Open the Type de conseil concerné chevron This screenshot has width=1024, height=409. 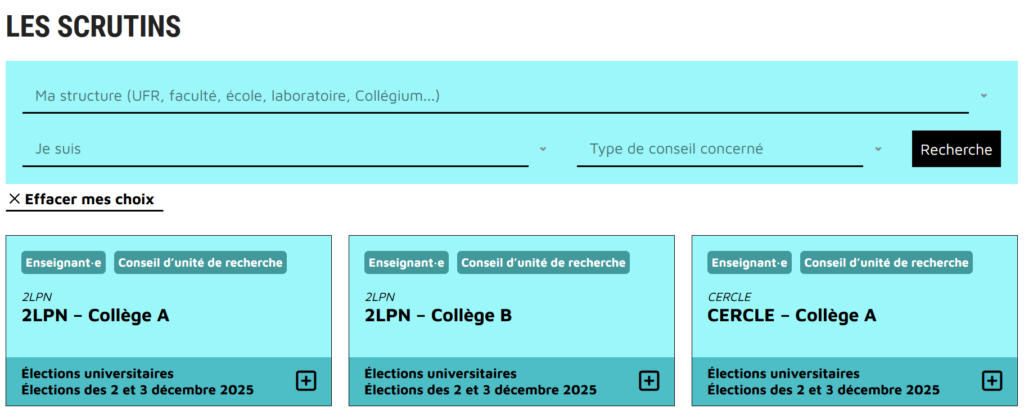pos(878,149)
